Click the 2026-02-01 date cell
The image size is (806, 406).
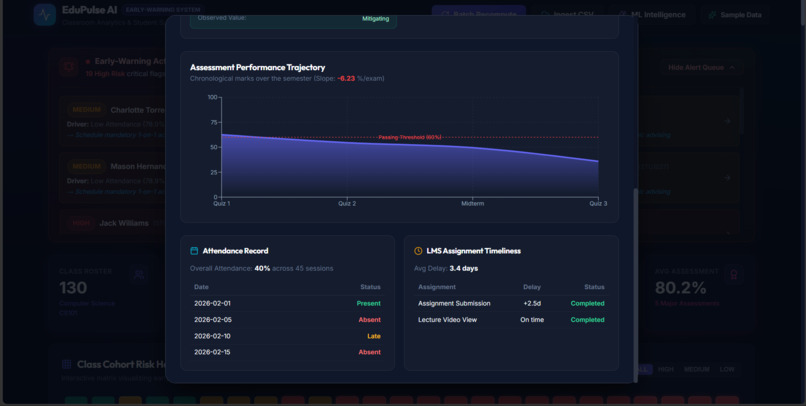[x=212, y=303]
